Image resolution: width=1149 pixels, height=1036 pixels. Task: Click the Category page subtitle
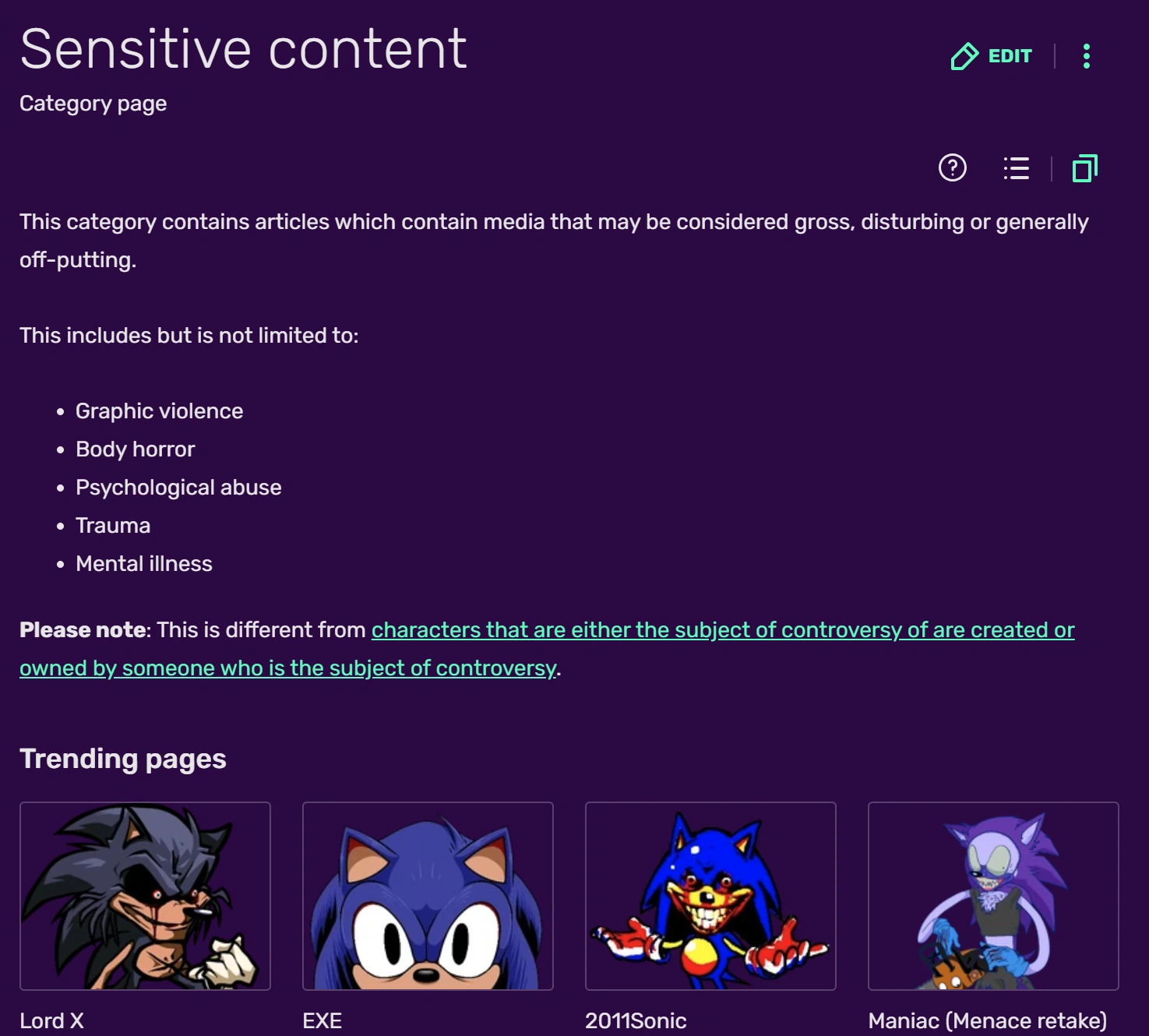93,104
